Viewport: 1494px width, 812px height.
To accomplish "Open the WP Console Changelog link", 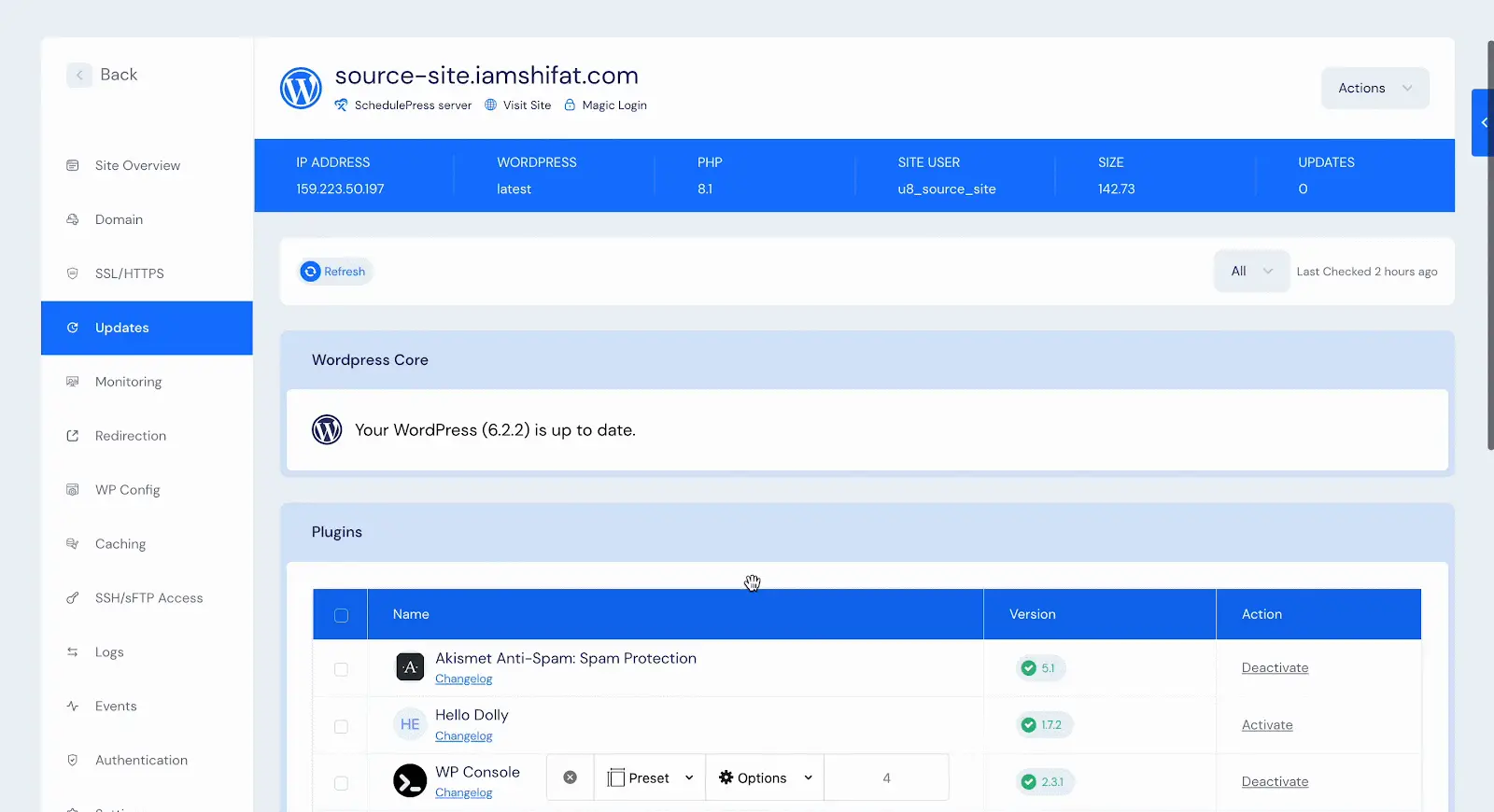I will (x=463, y=793).
